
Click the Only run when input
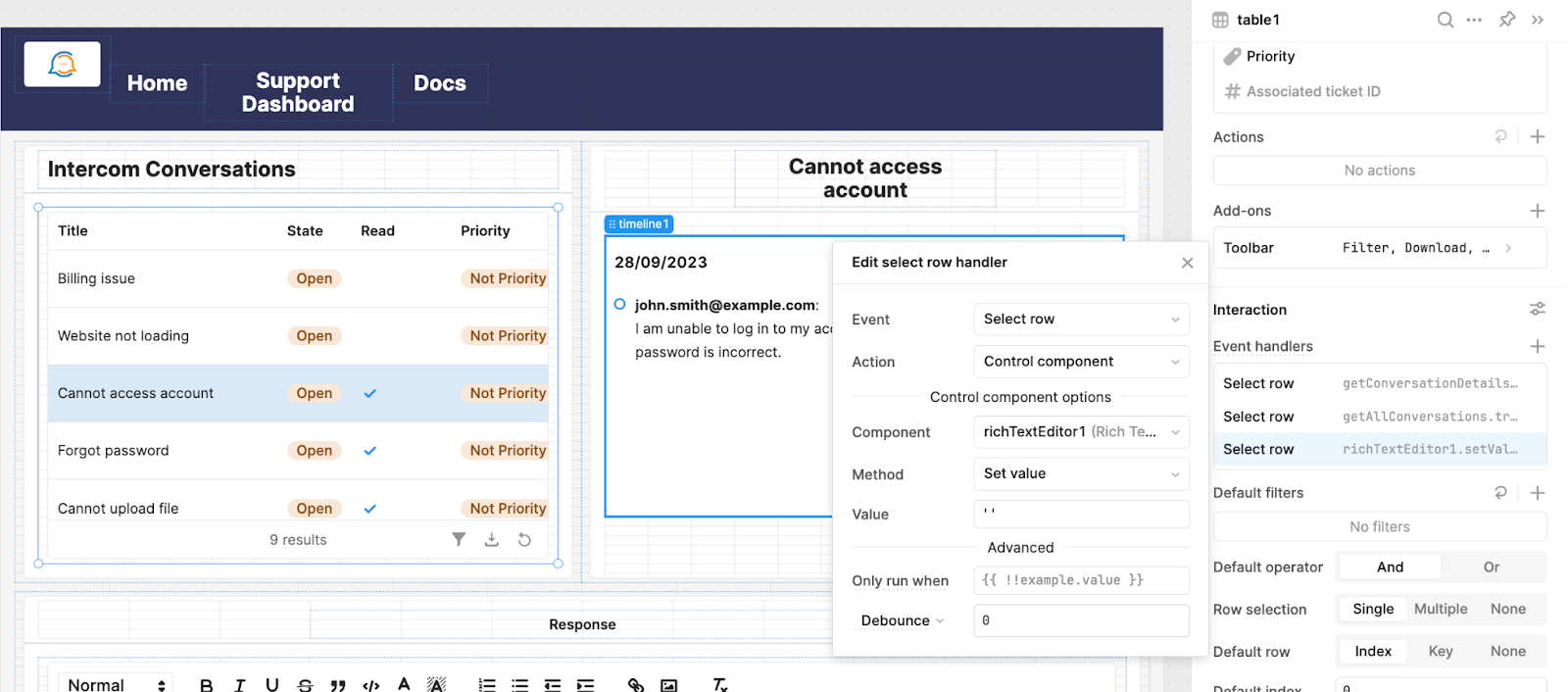pyautogui.click(x=1081, y=580)
